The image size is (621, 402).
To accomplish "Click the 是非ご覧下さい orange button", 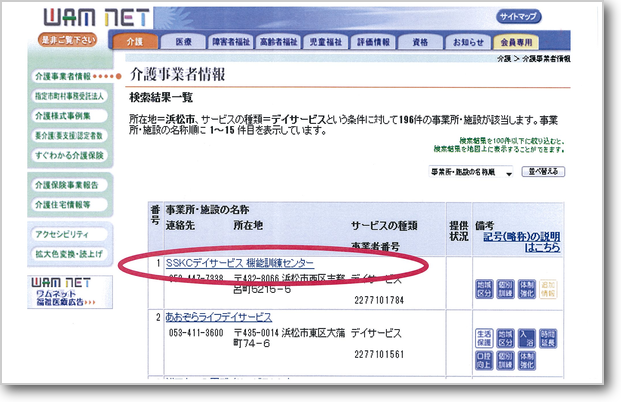I will [x=68, y=40].
